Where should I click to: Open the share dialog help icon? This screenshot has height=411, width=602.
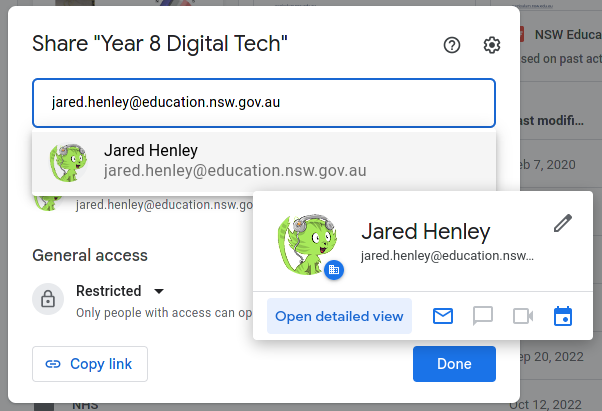pos(452,45)
